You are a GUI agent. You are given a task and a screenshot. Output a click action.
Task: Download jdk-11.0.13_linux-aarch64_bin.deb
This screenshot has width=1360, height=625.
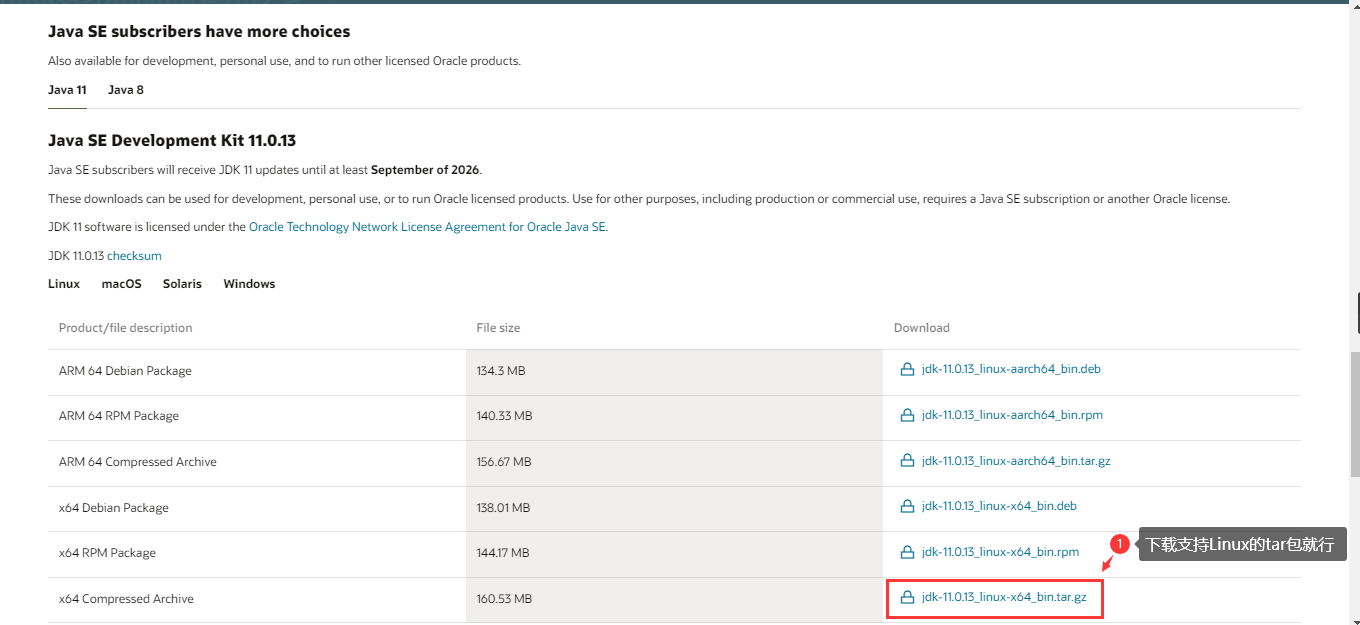[x=1011, y=368]
